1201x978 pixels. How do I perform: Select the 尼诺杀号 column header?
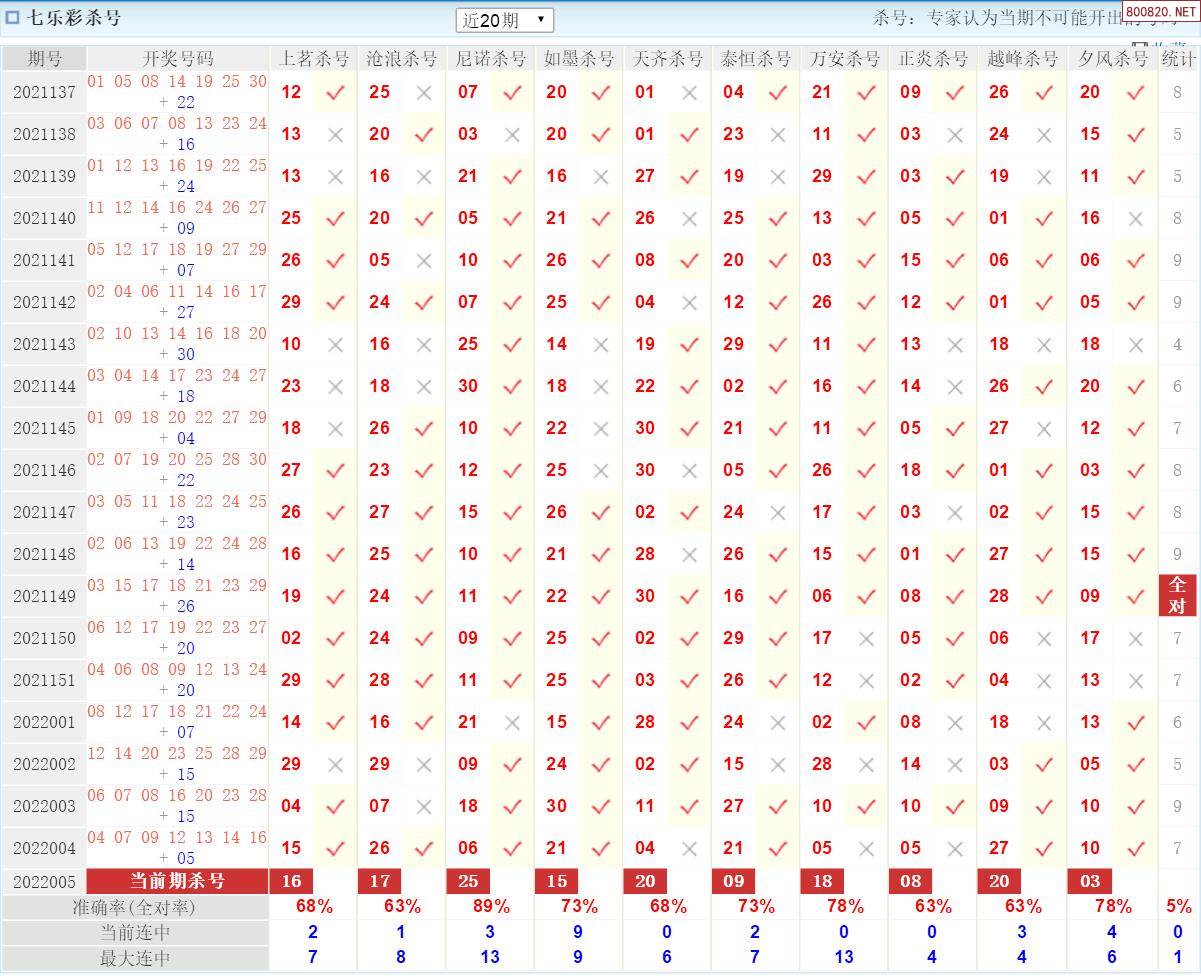[490, 58]
